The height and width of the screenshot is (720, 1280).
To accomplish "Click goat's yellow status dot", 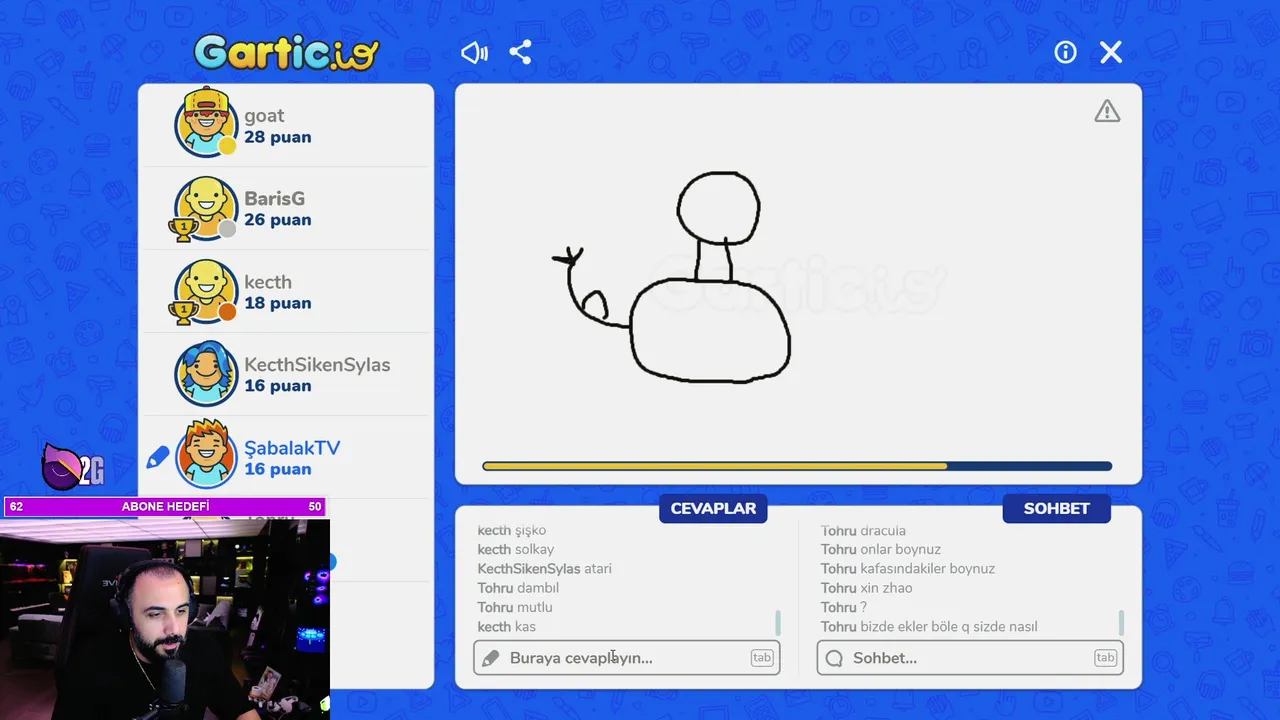I will tap(227, 146).
